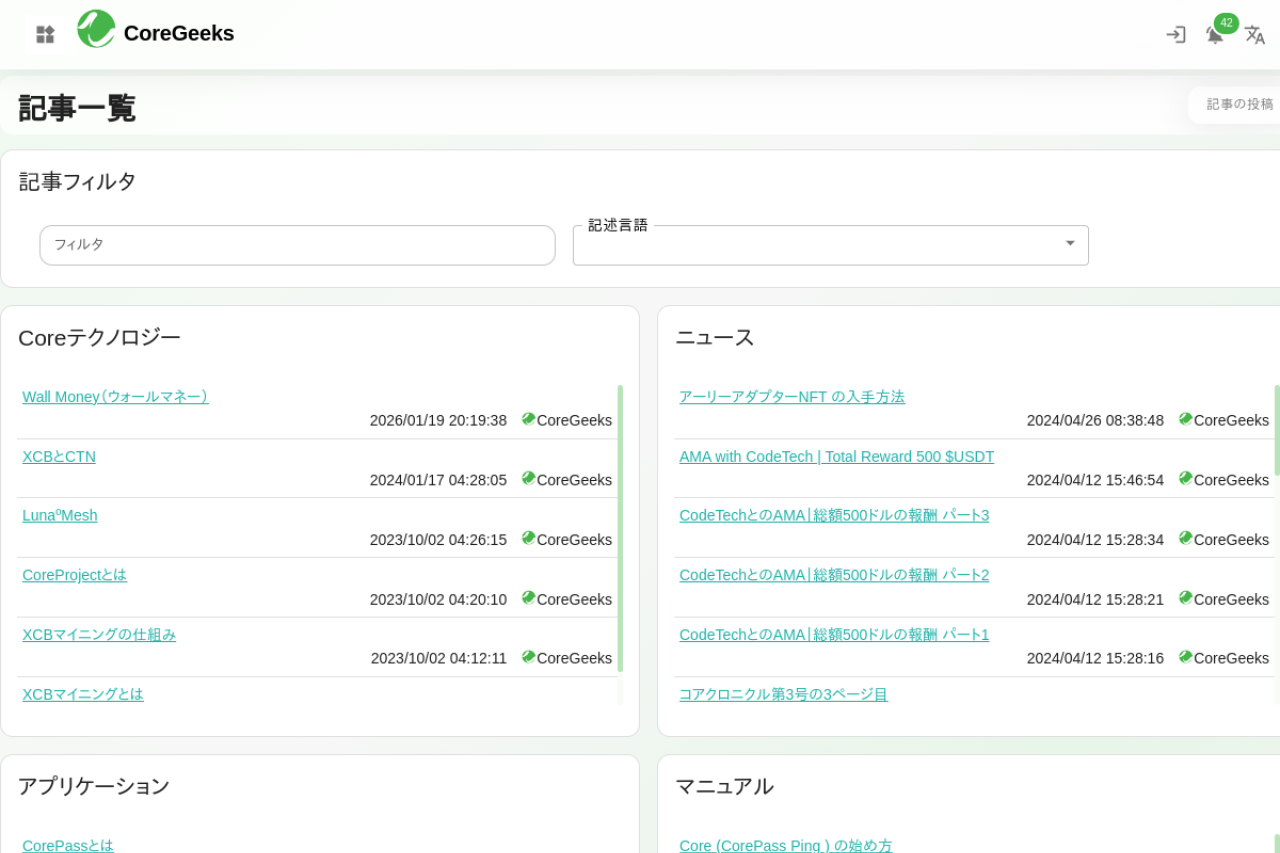This screenshot has width=1280, height=853.
Task: Open the apps grid menu icon
Action: pos(45,34)
